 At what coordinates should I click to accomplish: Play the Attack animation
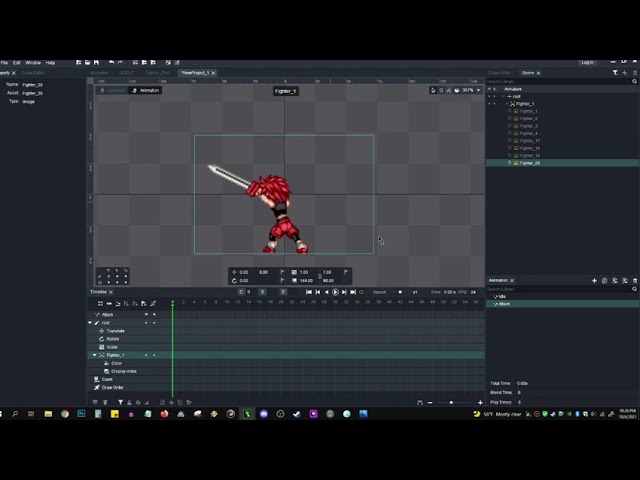335,292
